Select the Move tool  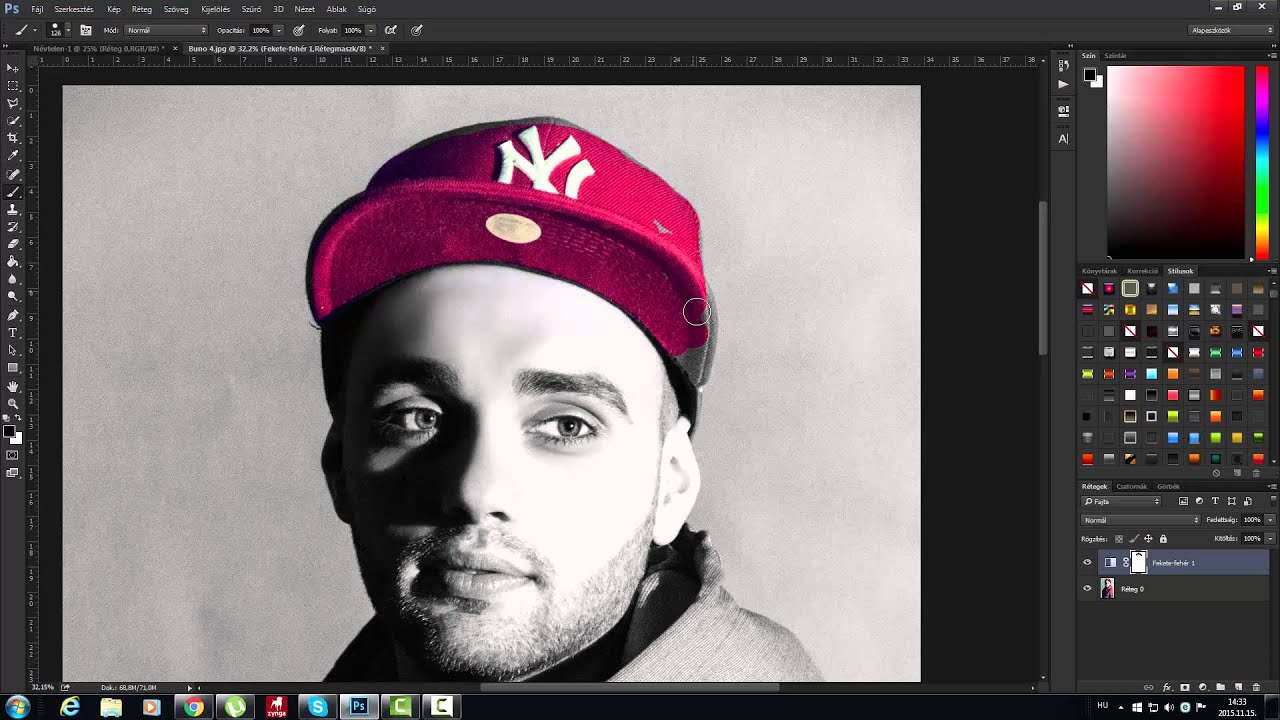[13, 68]
